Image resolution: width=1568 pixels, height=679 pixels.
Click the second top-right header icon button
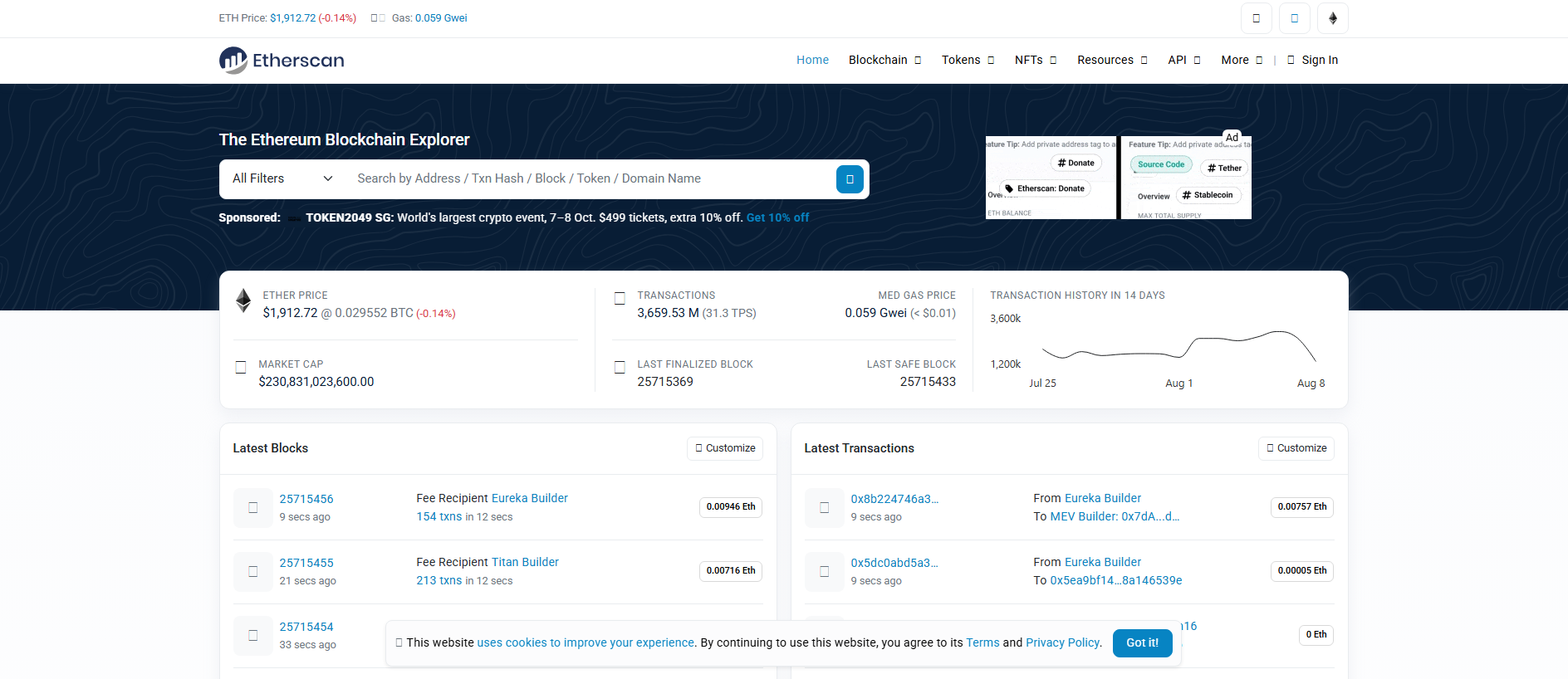pos(1295,18)
